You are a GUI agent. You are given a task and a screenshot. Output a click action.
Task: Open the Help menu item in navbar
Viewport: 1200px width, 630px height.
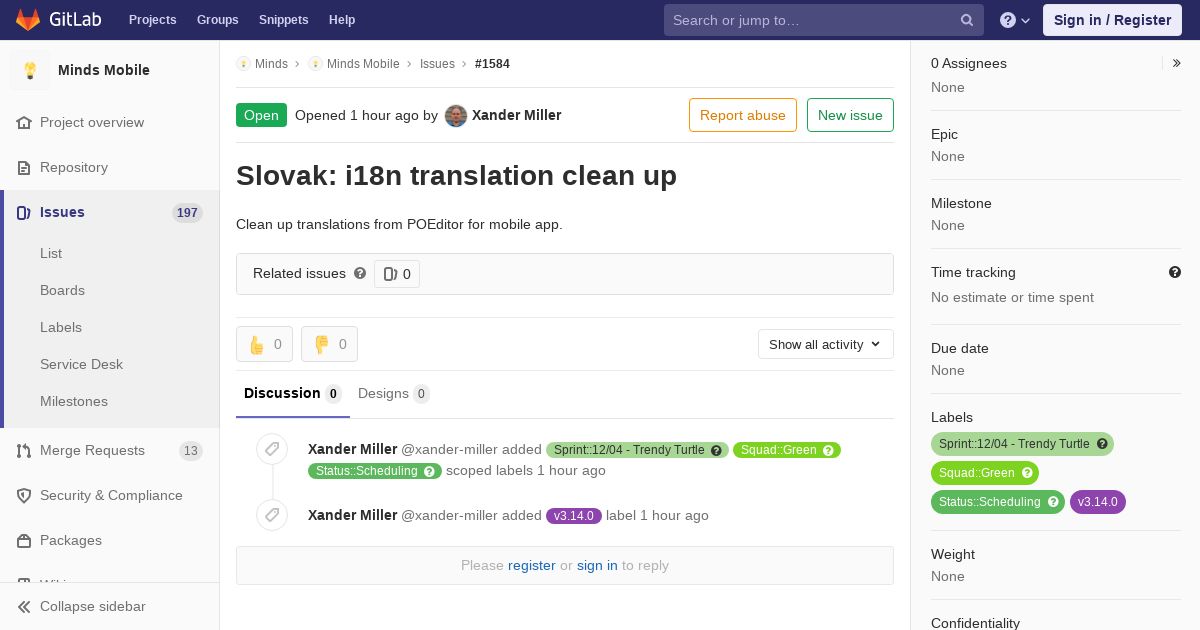point(342,20)
